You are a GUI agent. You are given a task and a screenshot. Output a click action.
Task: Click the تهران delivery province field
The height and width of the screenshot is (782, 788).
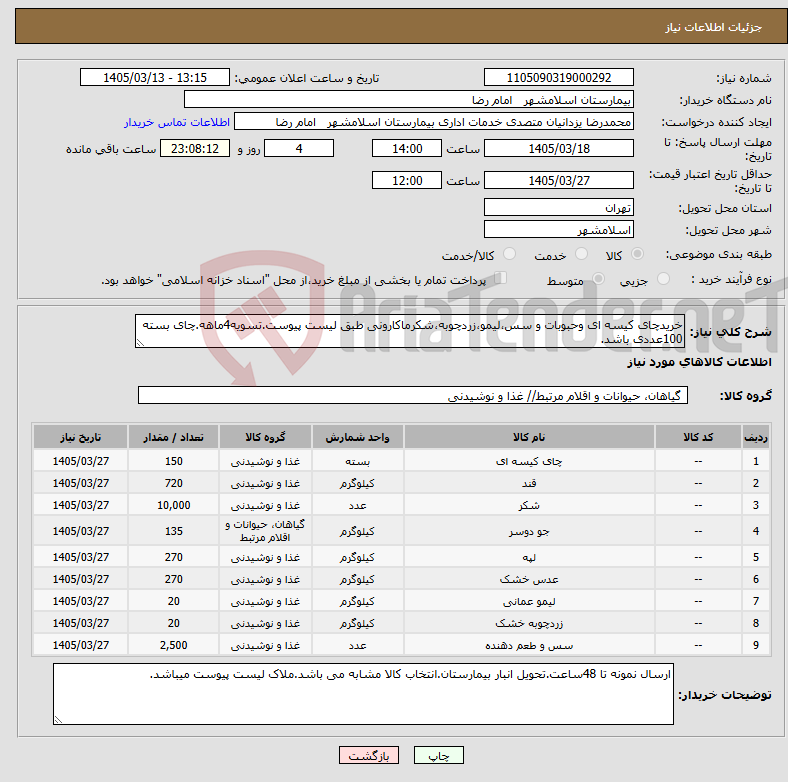558,207
